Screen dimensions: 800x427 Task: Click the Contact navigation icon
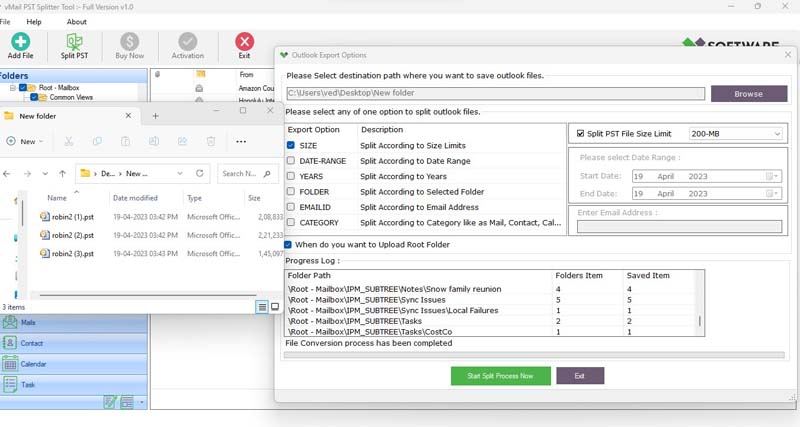(10, 343)
